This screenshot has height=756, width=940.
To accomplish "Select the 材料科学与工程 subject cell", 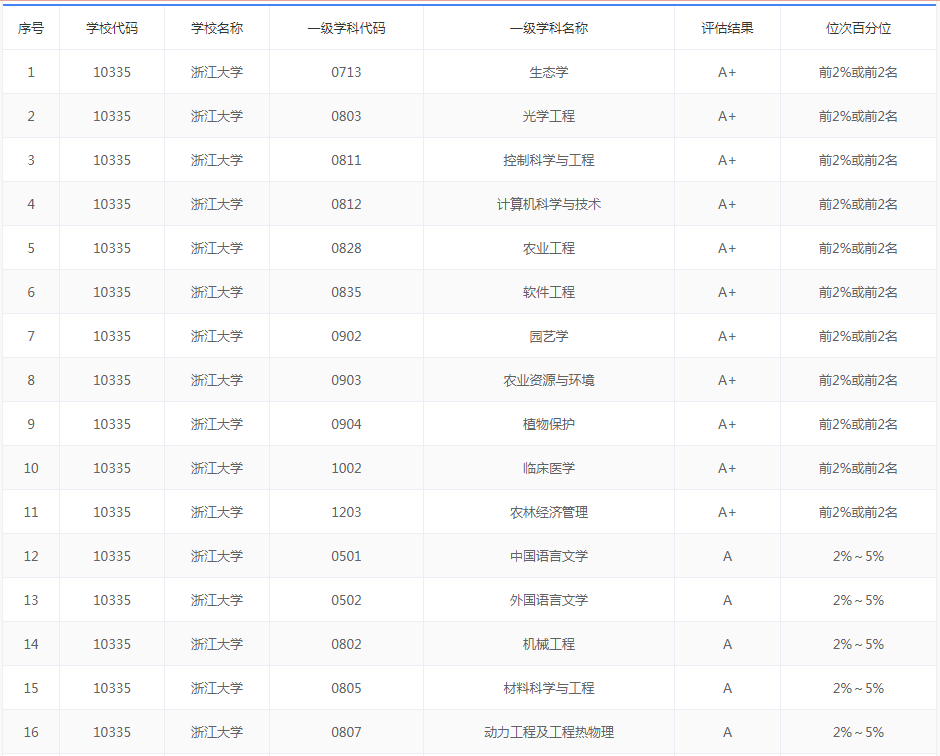I will (x=549, y=688).
